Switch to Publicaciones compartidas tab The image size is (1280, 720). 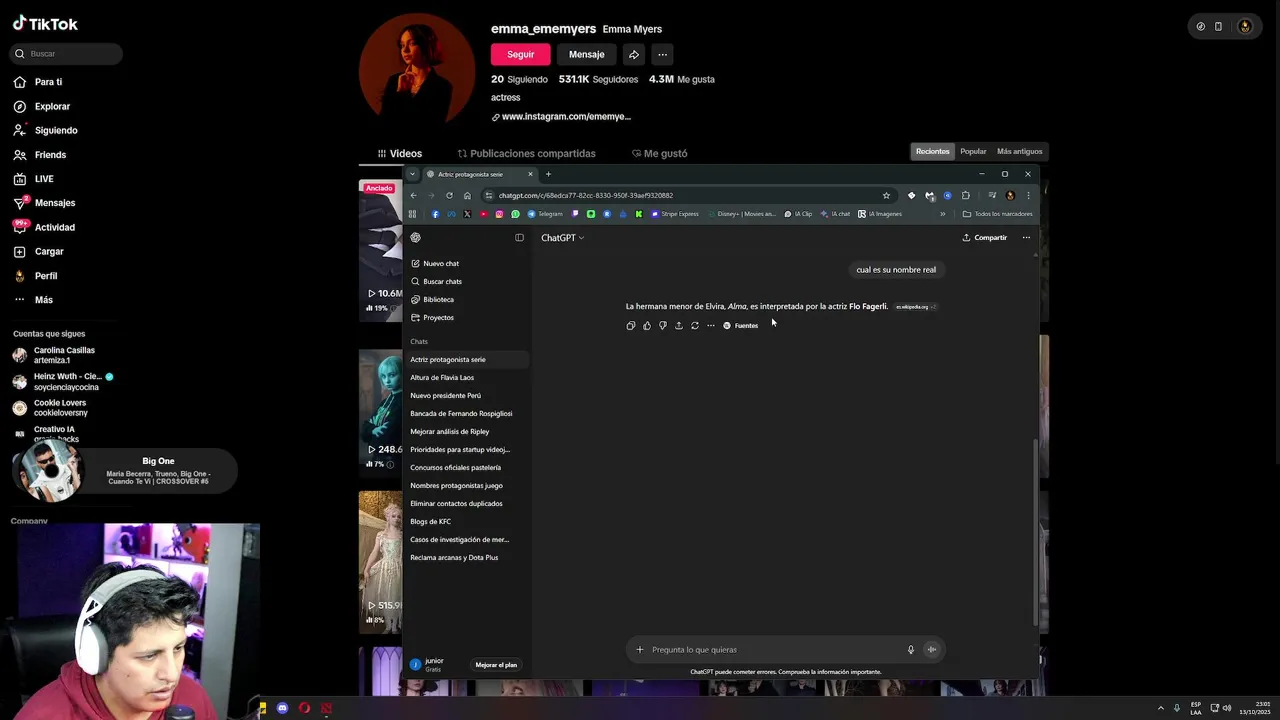(527, 154)
